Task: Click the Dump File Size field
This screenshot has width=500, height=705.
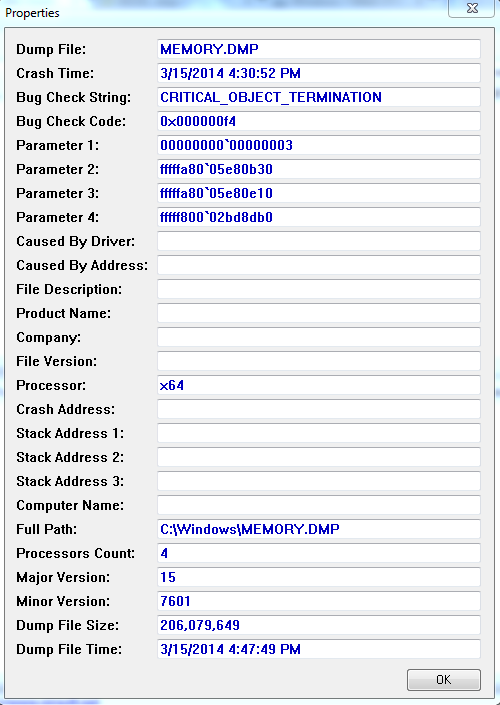Action: 319,625
